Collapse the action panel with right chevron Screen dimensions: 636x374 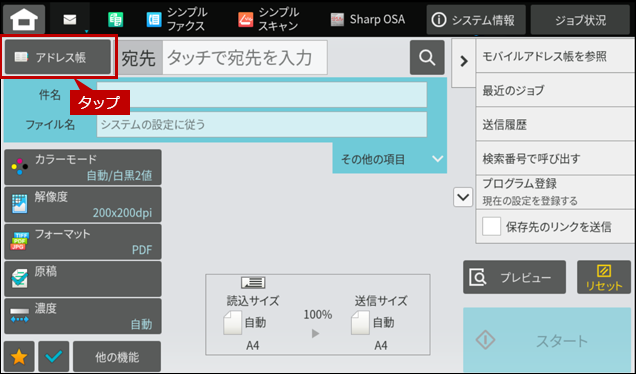pos(464,61)
